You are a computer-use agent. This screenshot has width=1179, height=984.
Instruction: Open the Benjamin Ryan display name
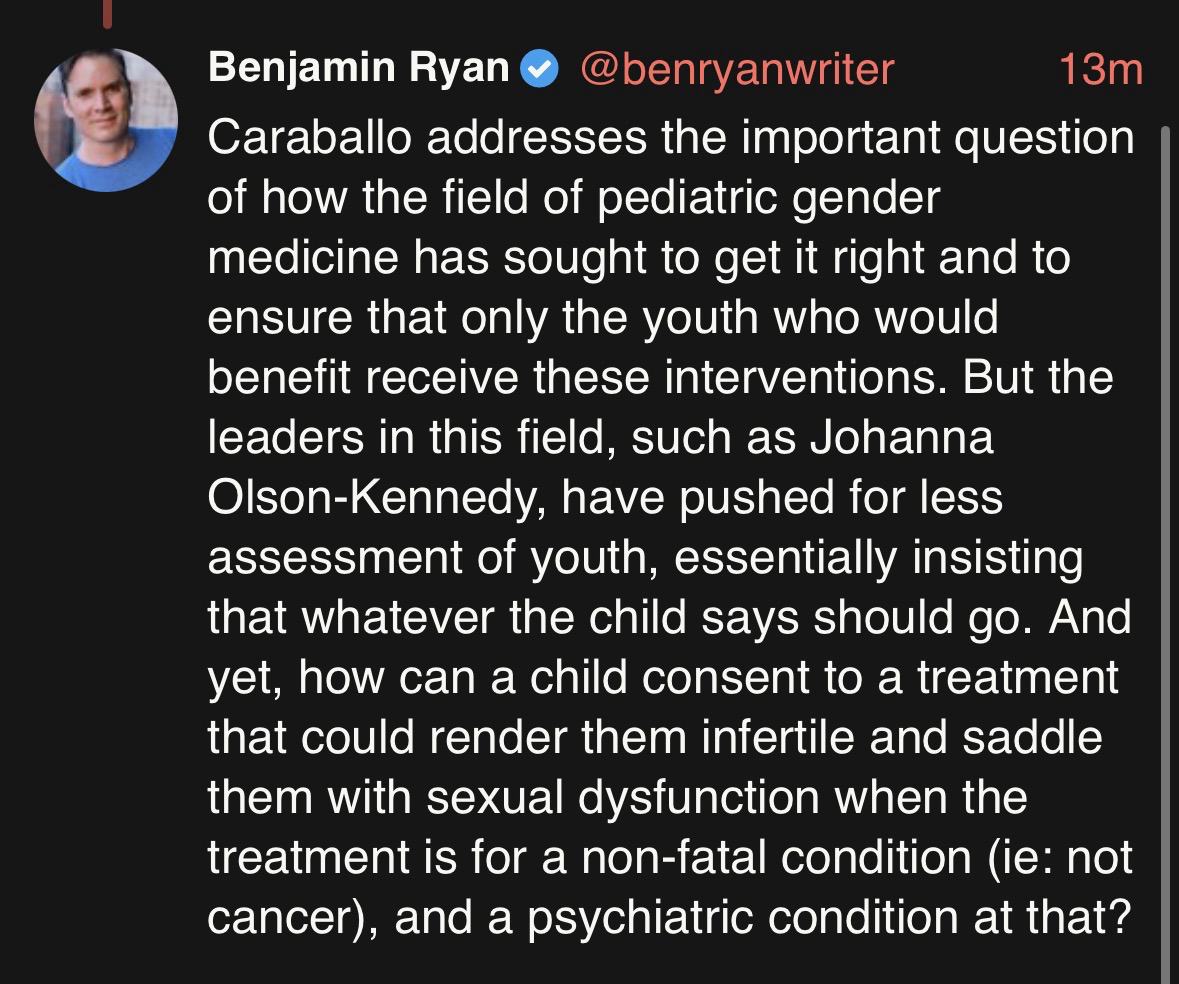coord(359,69)
